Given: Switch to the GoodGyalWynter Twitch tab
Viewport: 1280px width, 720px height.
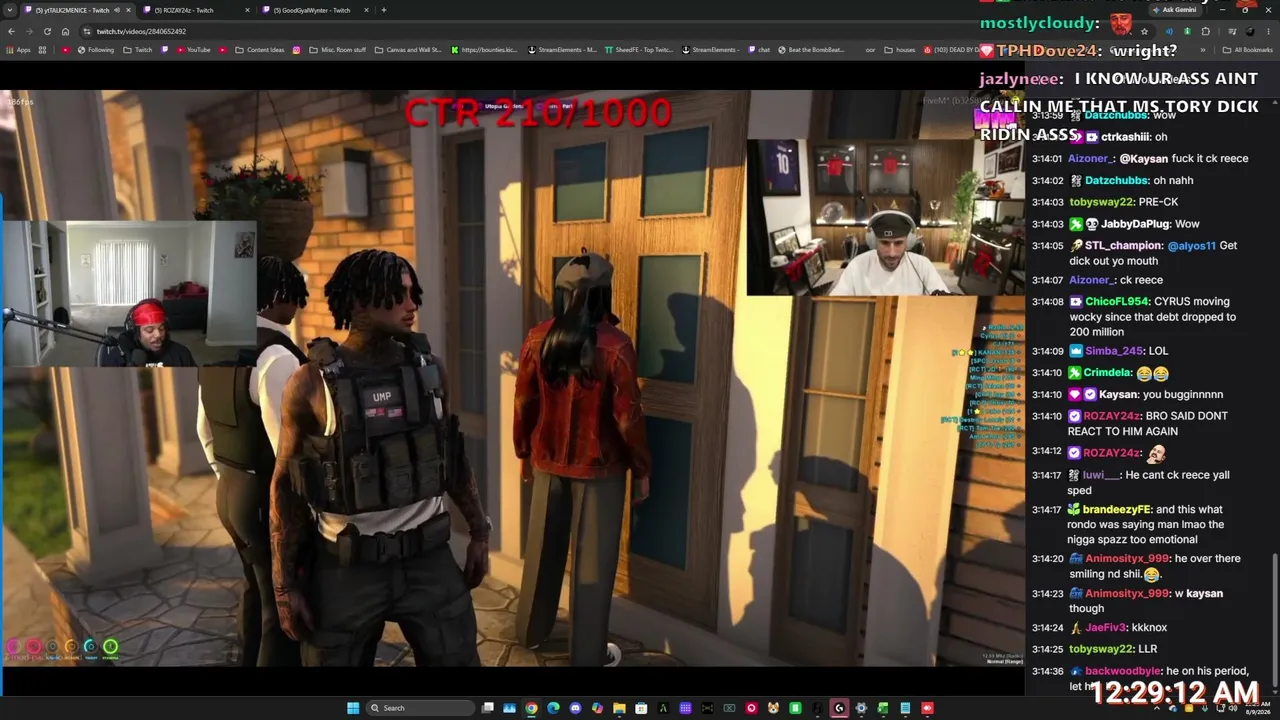Looking at the screenshot, I should click(312, 10).
